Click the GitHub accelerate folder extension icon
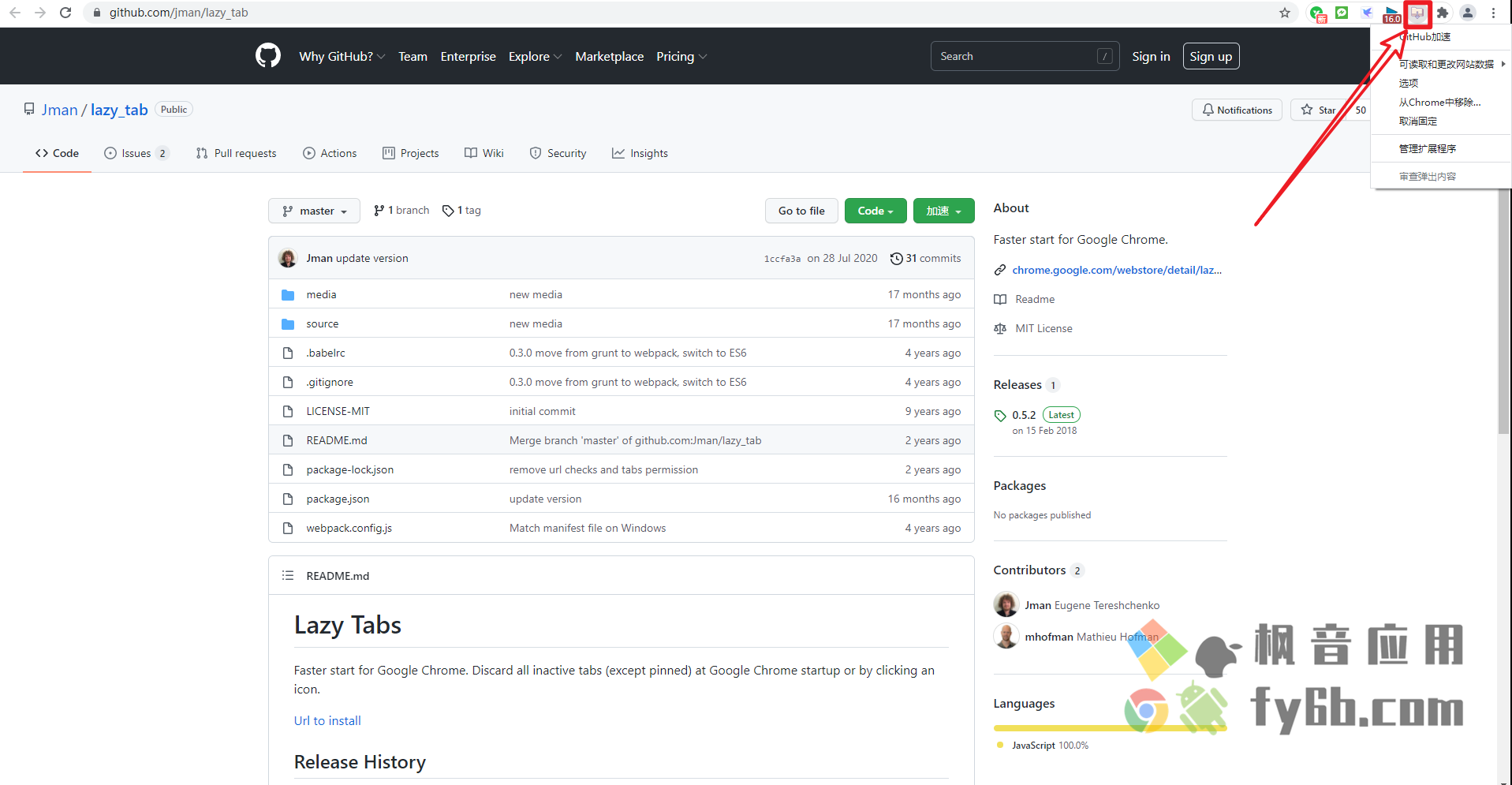This screenshot has width=1512, height=785. pos(1417,13)
